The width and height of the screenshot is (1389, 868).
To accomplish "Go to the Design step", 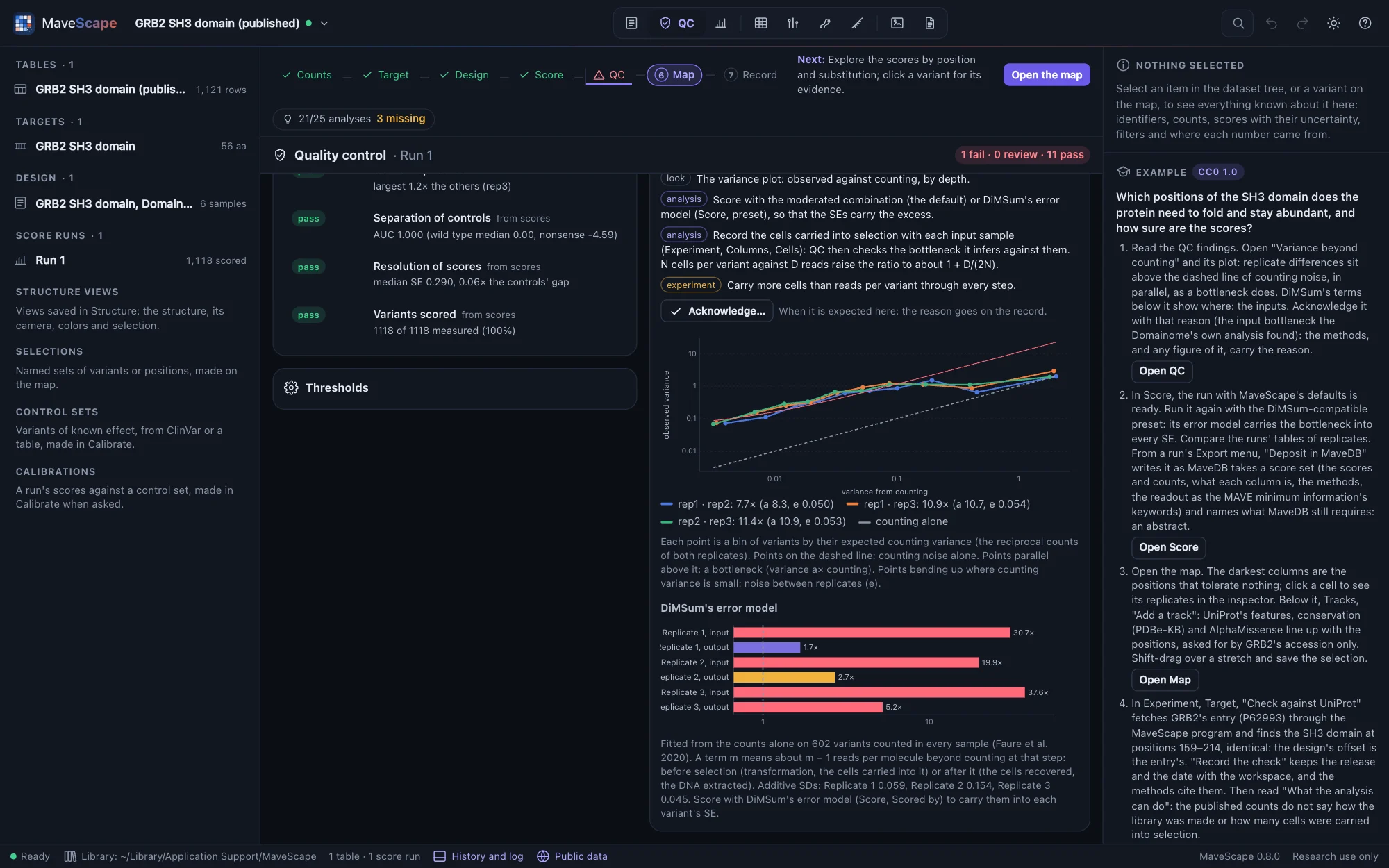I will coord(464,75).
